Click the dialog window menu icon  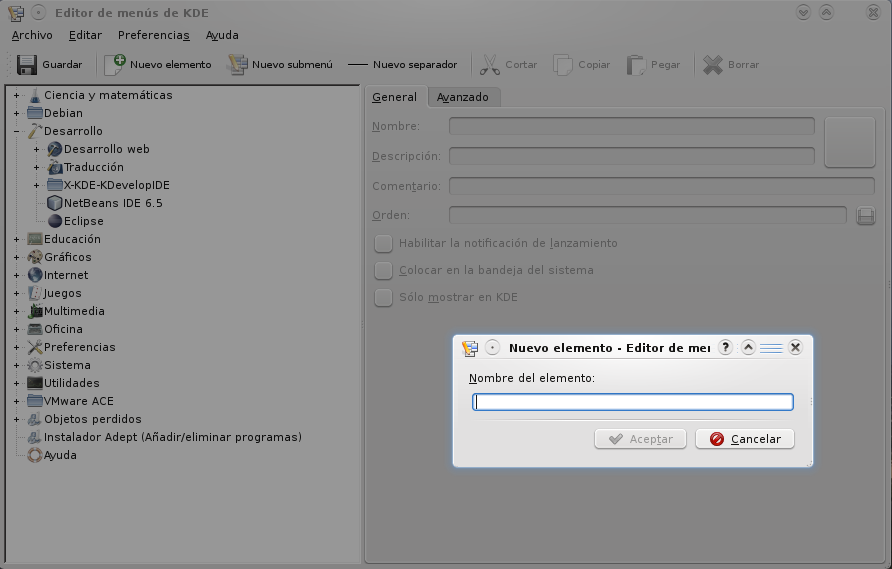[x=470, y=348]
